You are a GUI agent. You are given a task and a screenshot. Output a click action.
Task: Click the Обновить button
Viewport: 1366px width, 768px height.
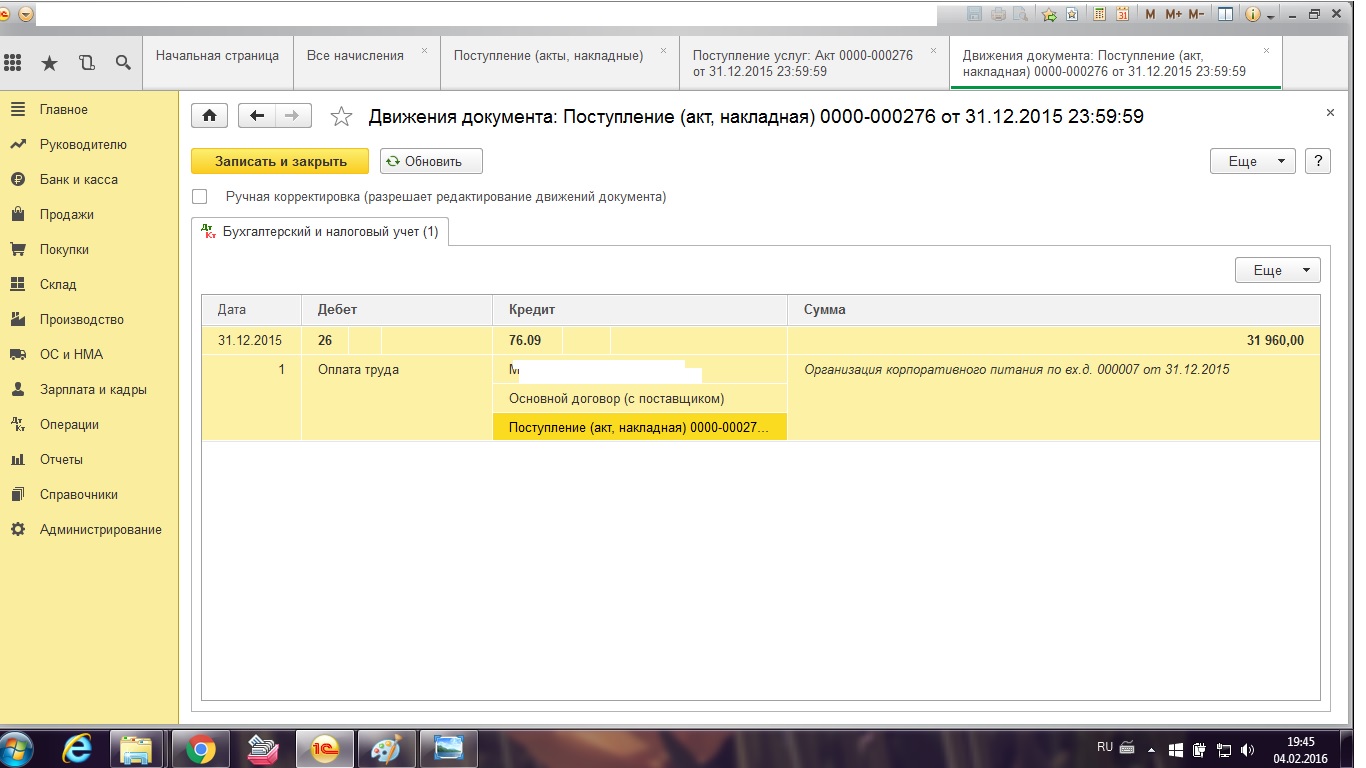(431, 161)
